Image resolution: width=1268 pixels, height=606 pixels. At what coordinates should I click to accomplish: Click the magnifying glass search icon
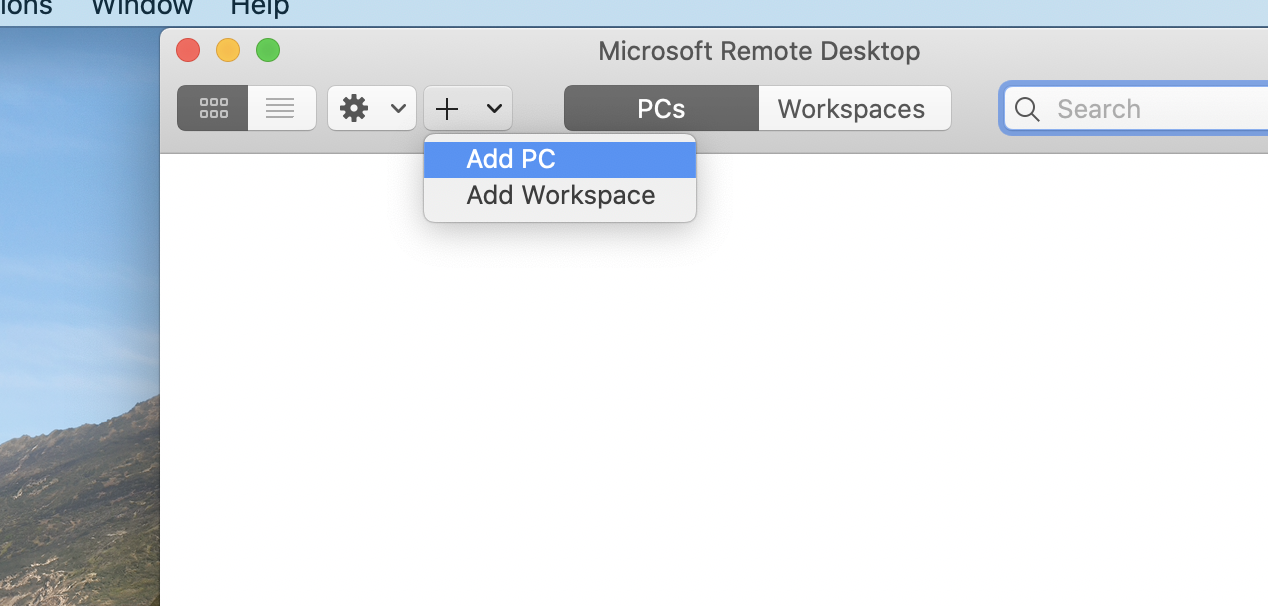pyautogui.click(x=1027, y=108)
